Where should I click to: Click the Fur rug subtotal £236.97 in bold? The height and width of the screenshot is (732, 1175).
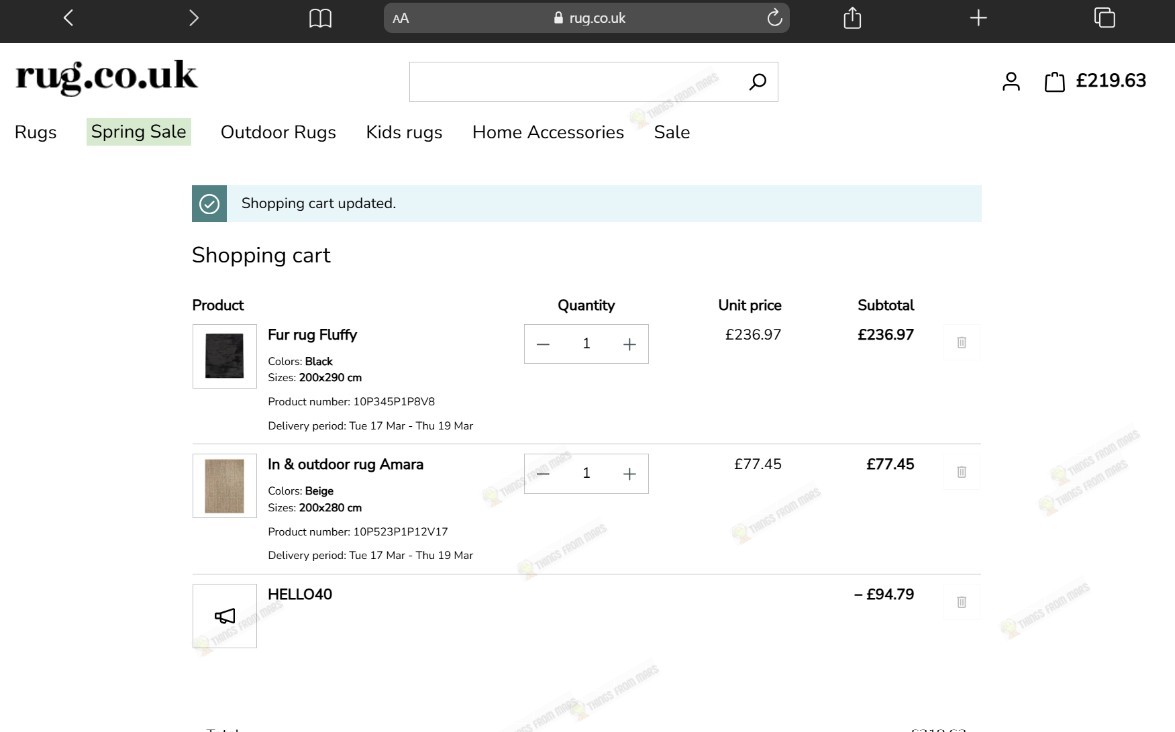[x=886, y=335]
